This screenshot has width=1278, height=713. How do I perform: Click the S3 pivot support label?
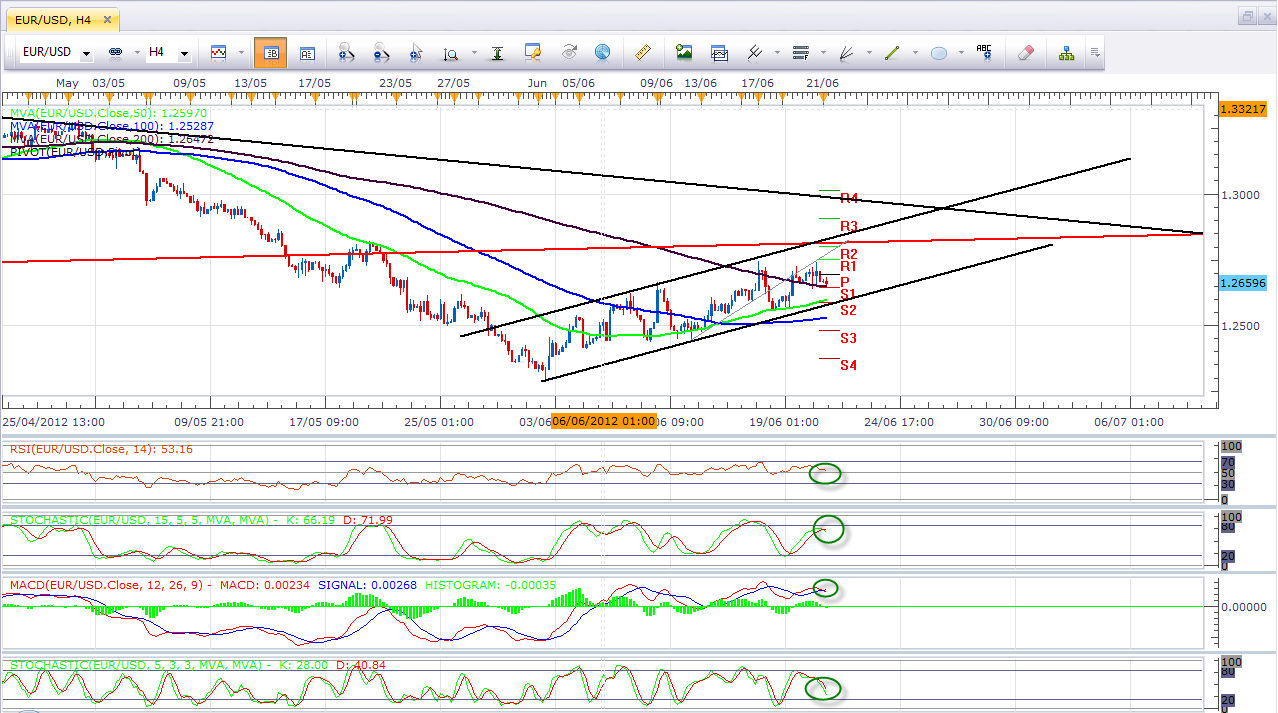pos(848,338)
